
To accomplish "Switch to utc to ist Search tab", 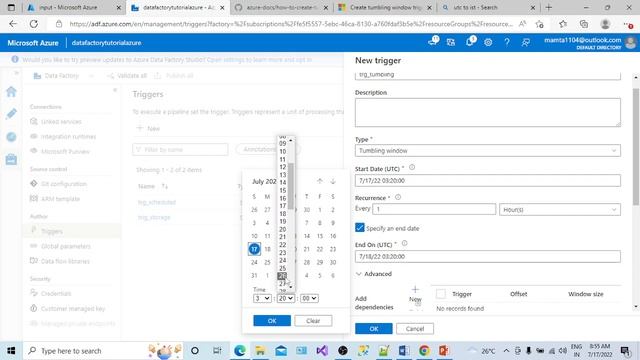I will coord(488,7).
